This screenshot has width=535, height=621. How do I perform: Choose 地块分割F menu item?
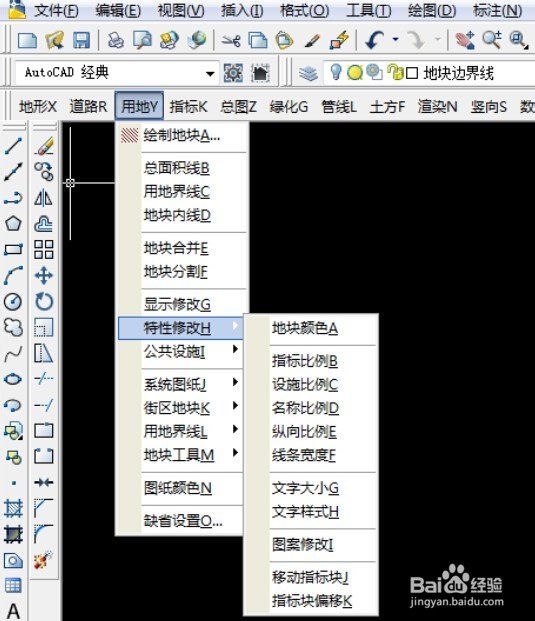coord(182,272)
